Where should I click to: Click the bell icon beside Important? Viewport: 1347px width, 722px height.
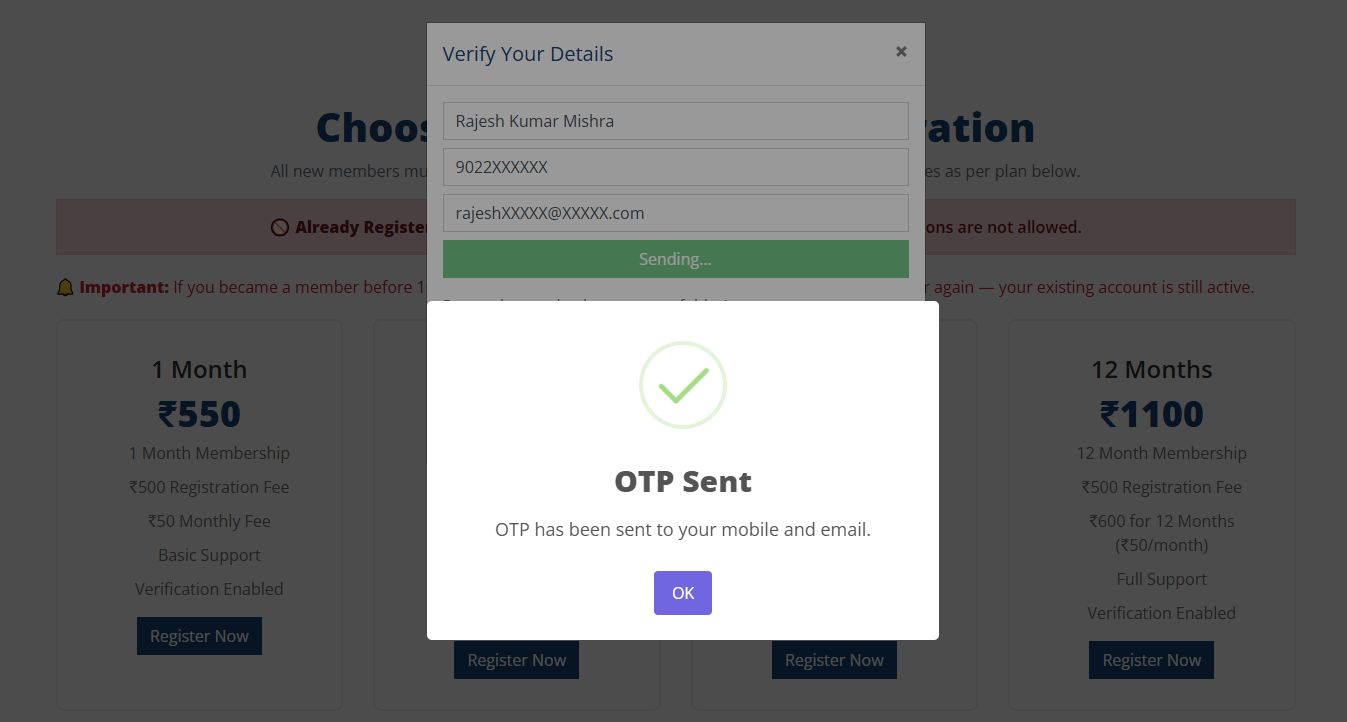66,288
